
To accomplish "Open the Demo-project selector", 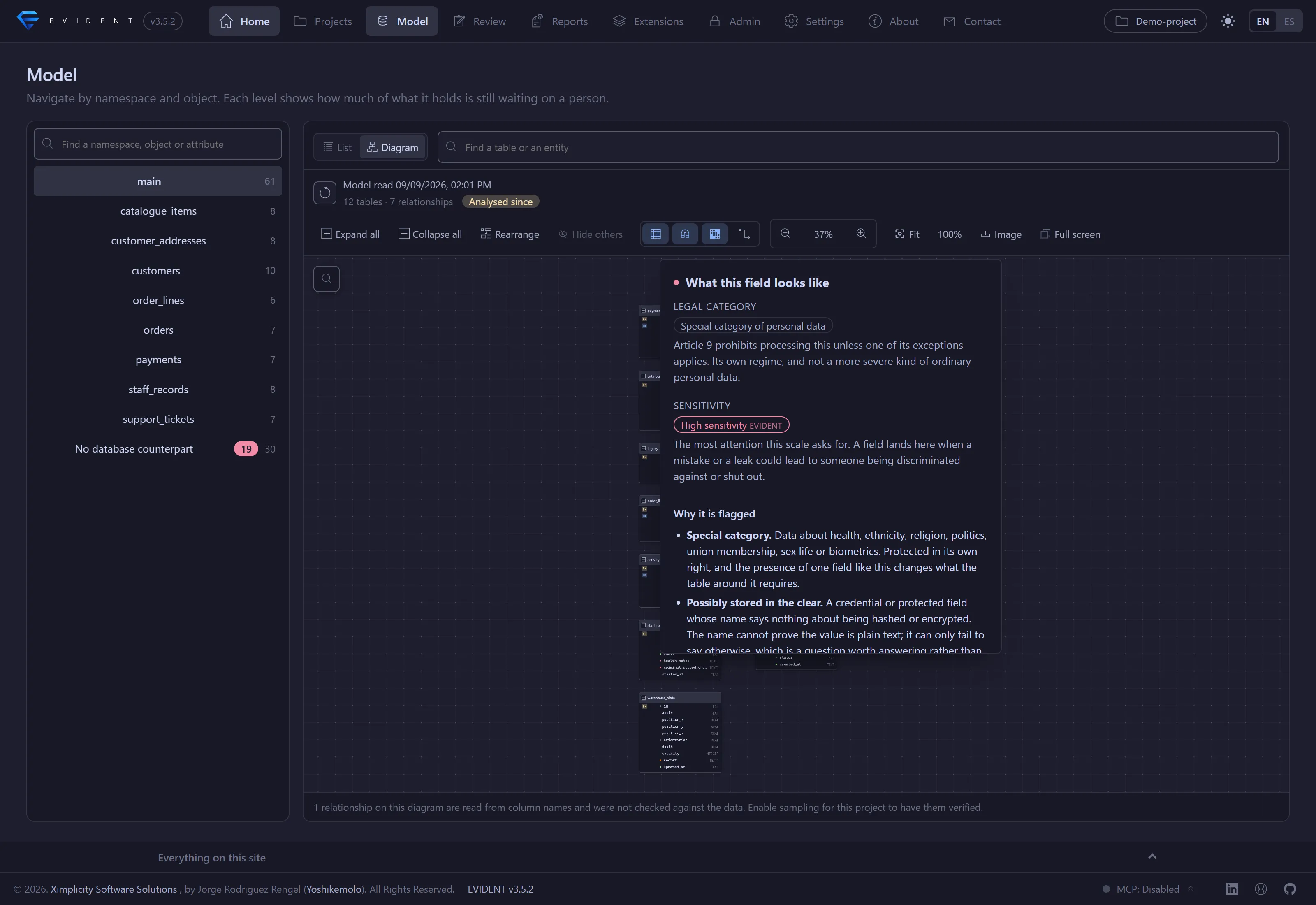I will coord(1155,21).
